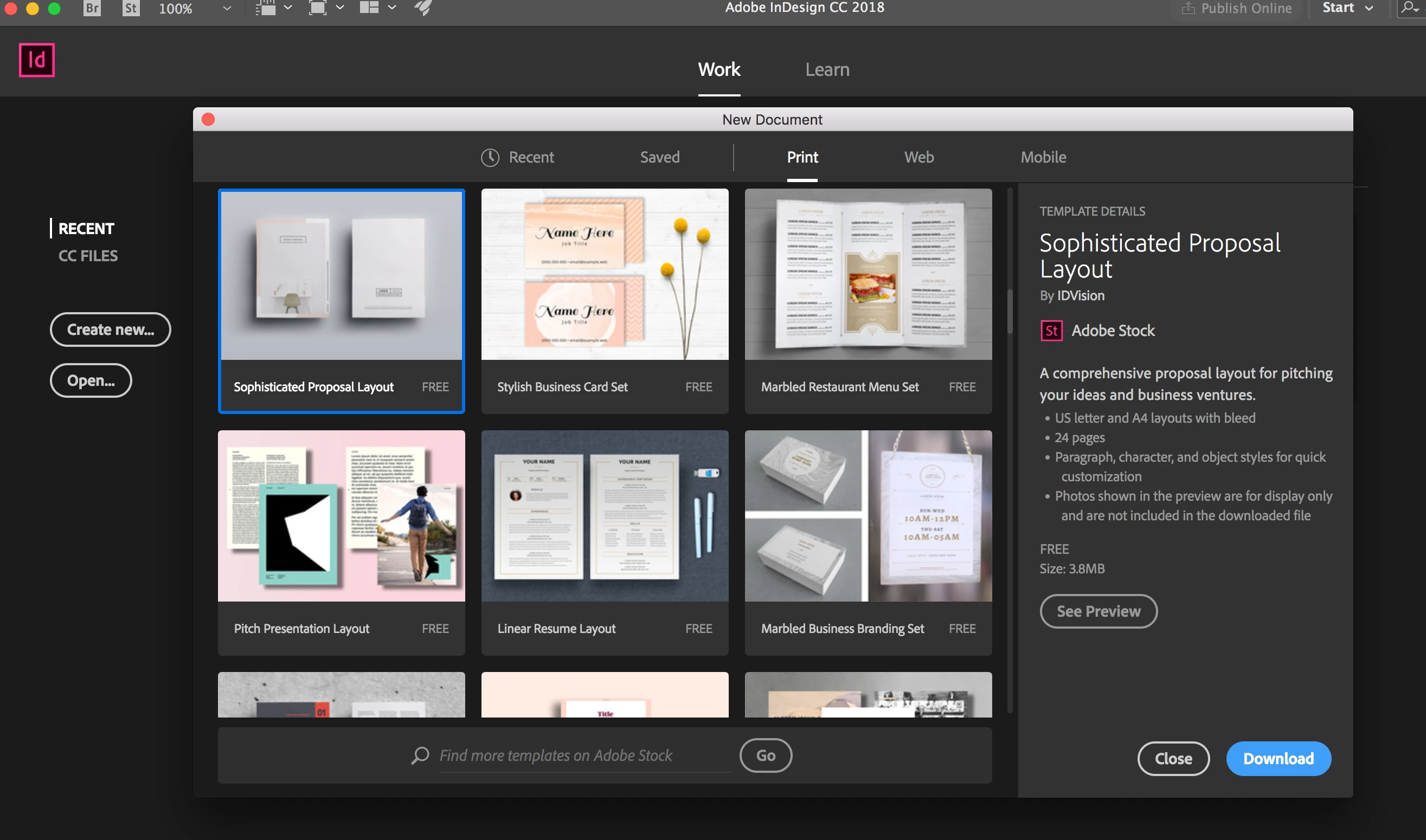Image resolution: width=1426 pixels, height=840 pixels.
Task: Open the View Options dropdown arrow
Action: (288, 8)
